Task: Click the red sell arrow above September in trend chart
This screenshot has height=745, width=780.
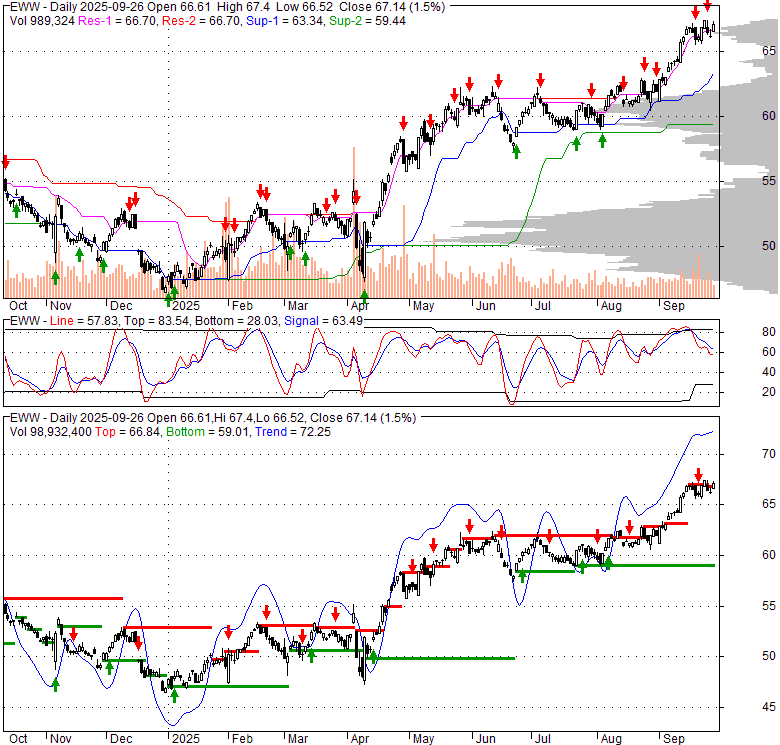Action: 698,473
